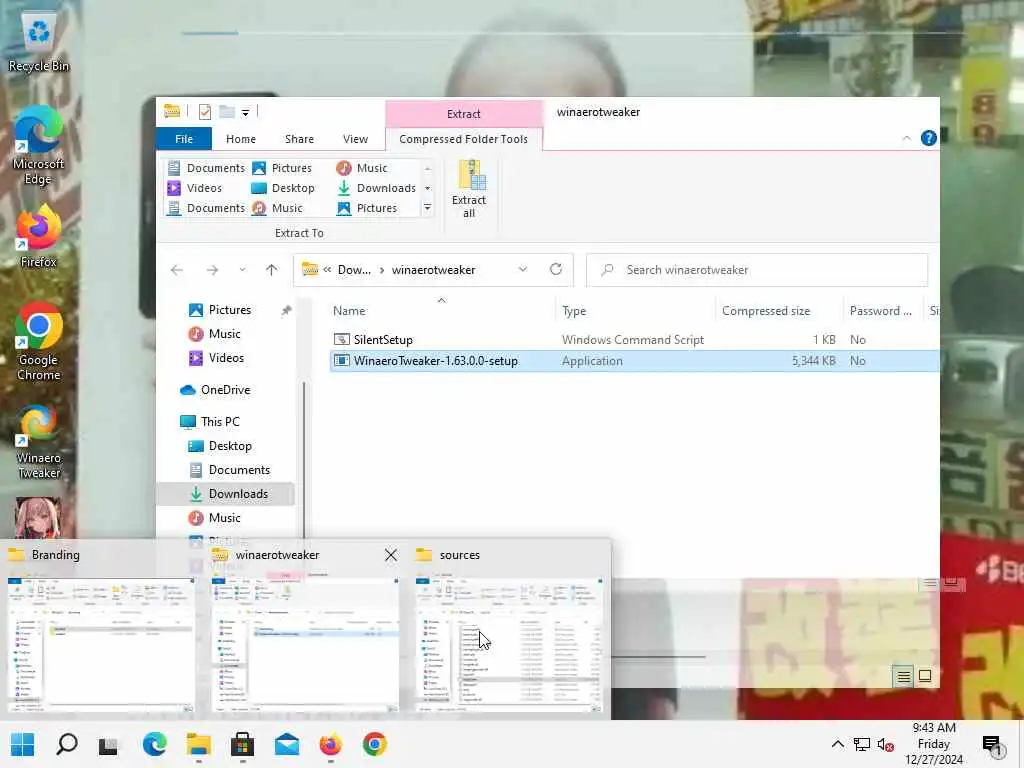Extract to Videos in ribbon gallery
Screen dimensions: 1024x768
195,188
